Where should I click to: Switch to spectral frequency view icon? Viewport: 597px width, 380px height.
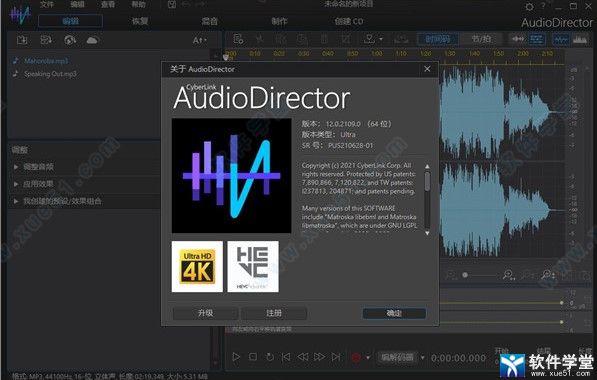[x=580, y=39]
